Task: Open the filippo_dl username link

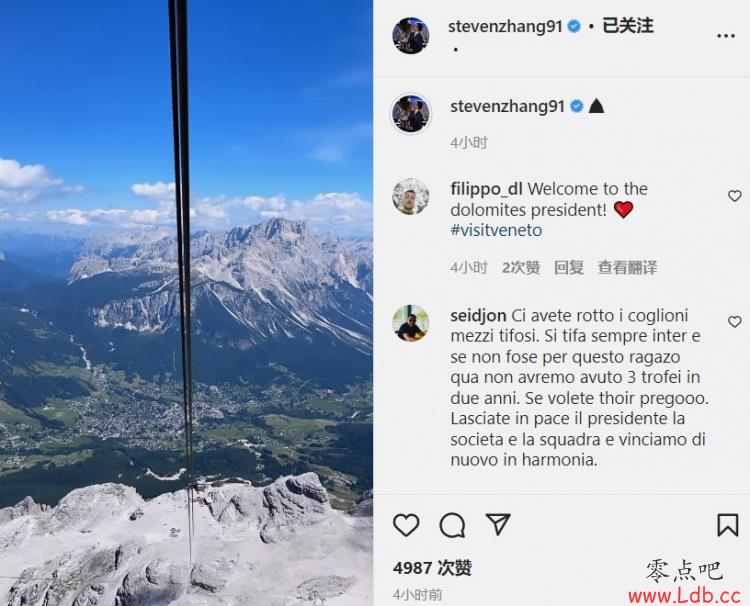Action: 486,189
